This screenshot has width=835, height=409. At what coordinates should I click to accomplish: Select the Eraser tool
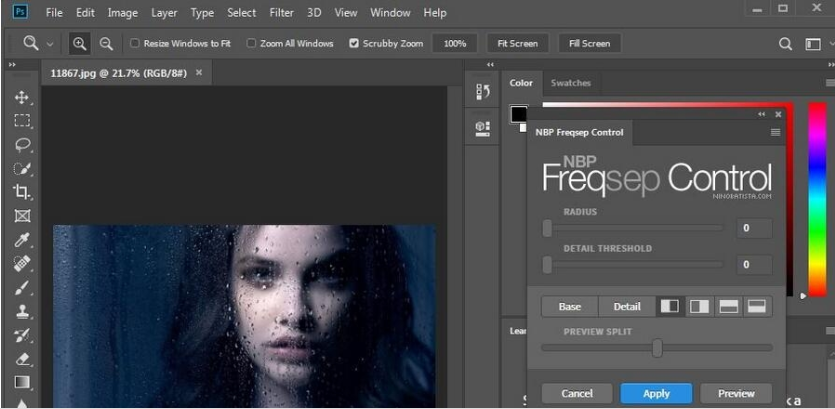pyautogui.click(x=22, y=358)
